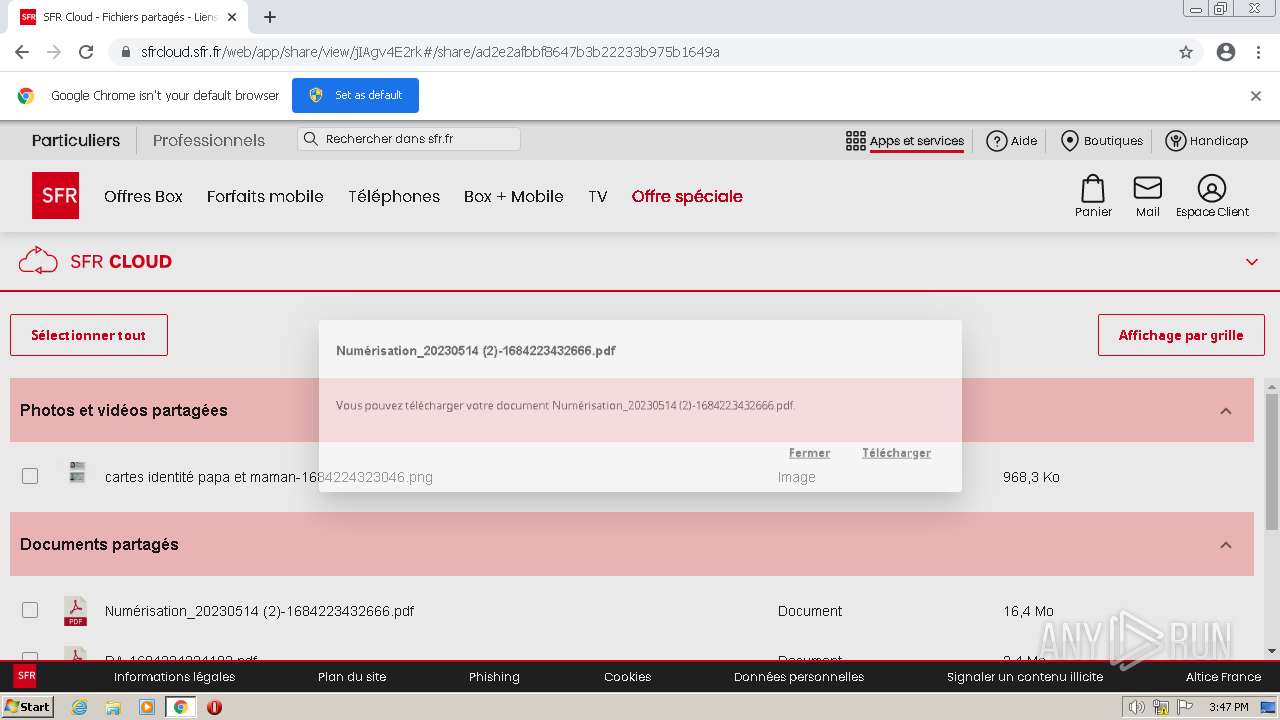
Task: Click the Chrome taskbar icon
Action: (181, 707)
